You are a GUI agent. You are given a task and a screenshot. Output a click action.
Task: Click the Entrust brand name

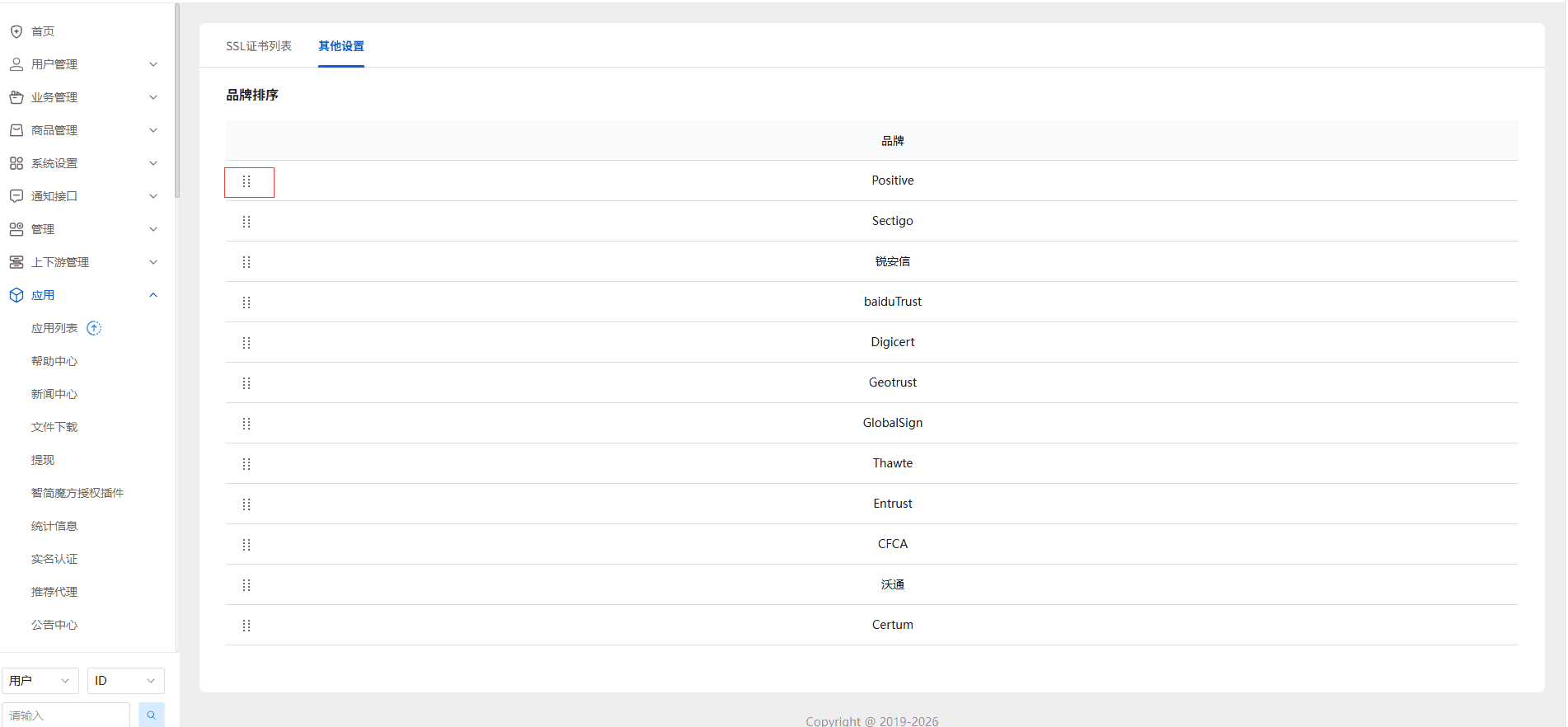click(x=893, y=504)
